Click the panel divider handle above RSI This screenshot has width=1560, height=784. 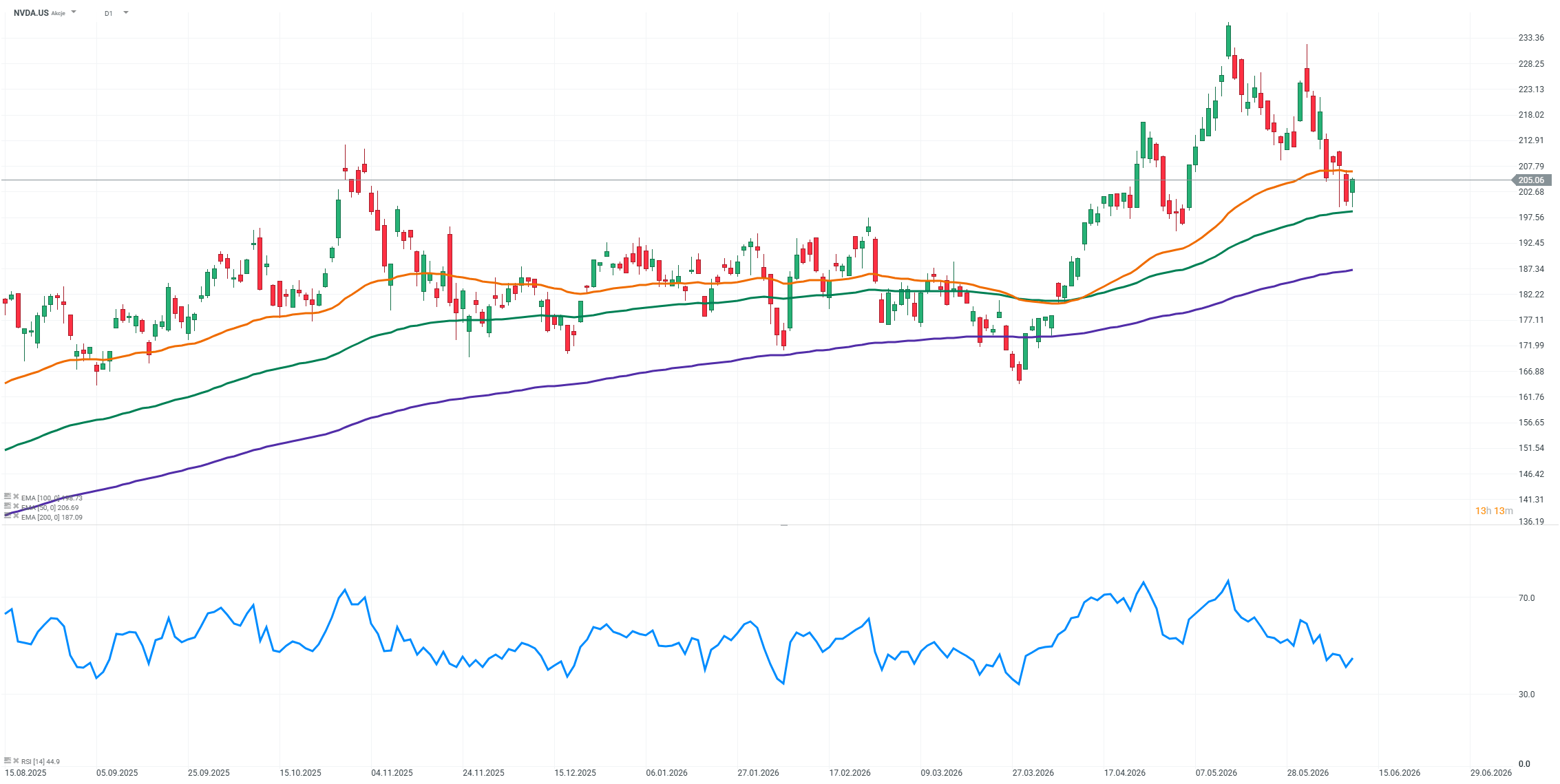[783, 525]
